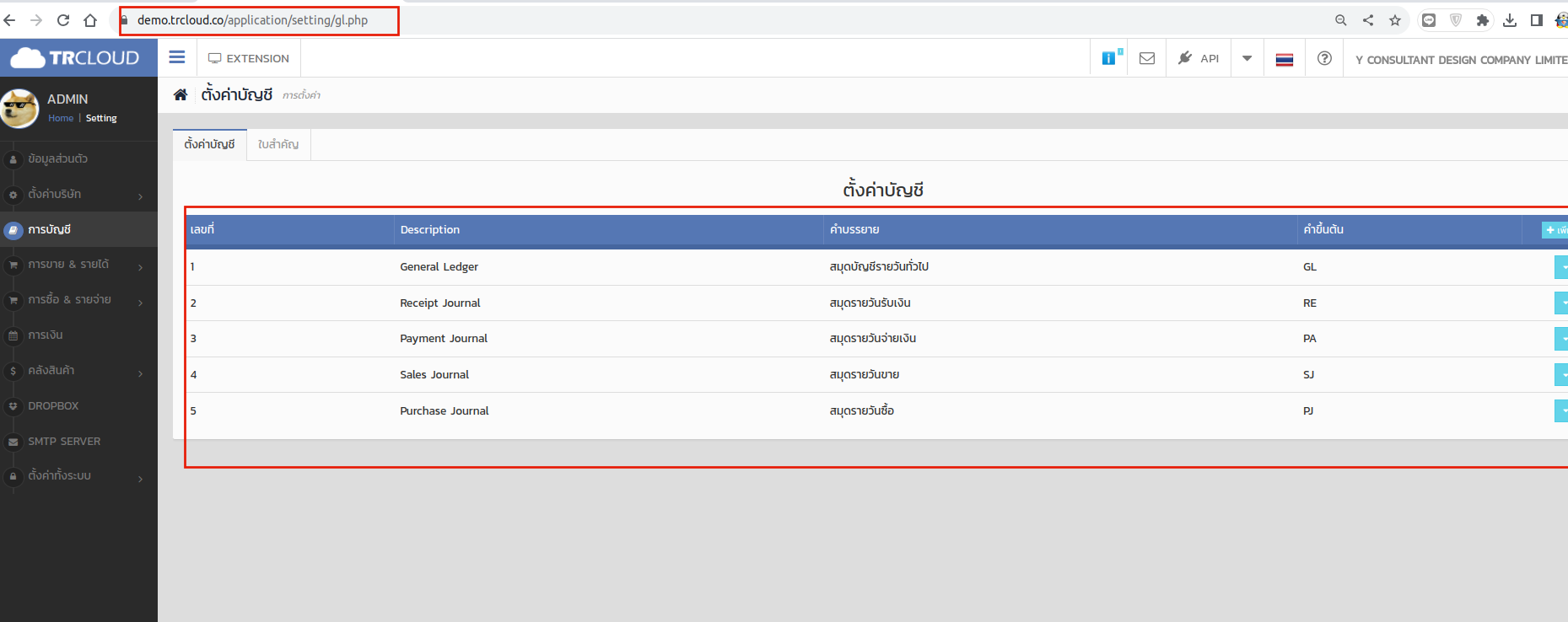Open การเงิน sidebar item

pos(78,335)
